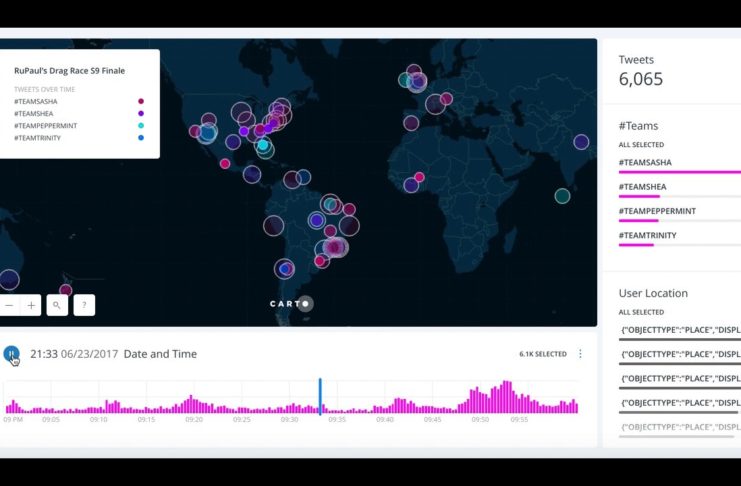
Task: Zoom in the map with plus button
Action: point(31,305)
